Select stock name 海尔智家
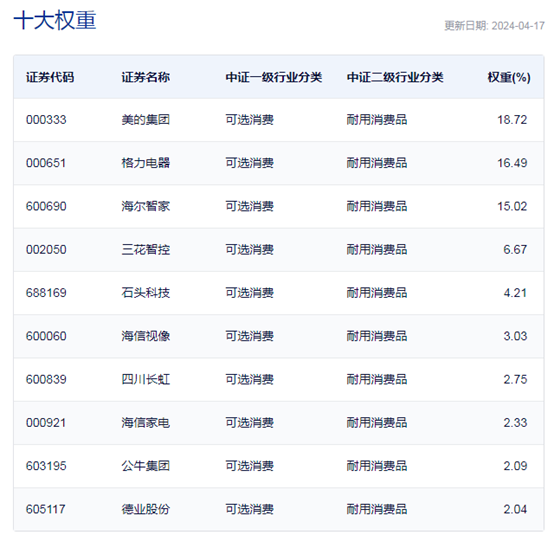The image size is (554, 535). click(146, 206)
